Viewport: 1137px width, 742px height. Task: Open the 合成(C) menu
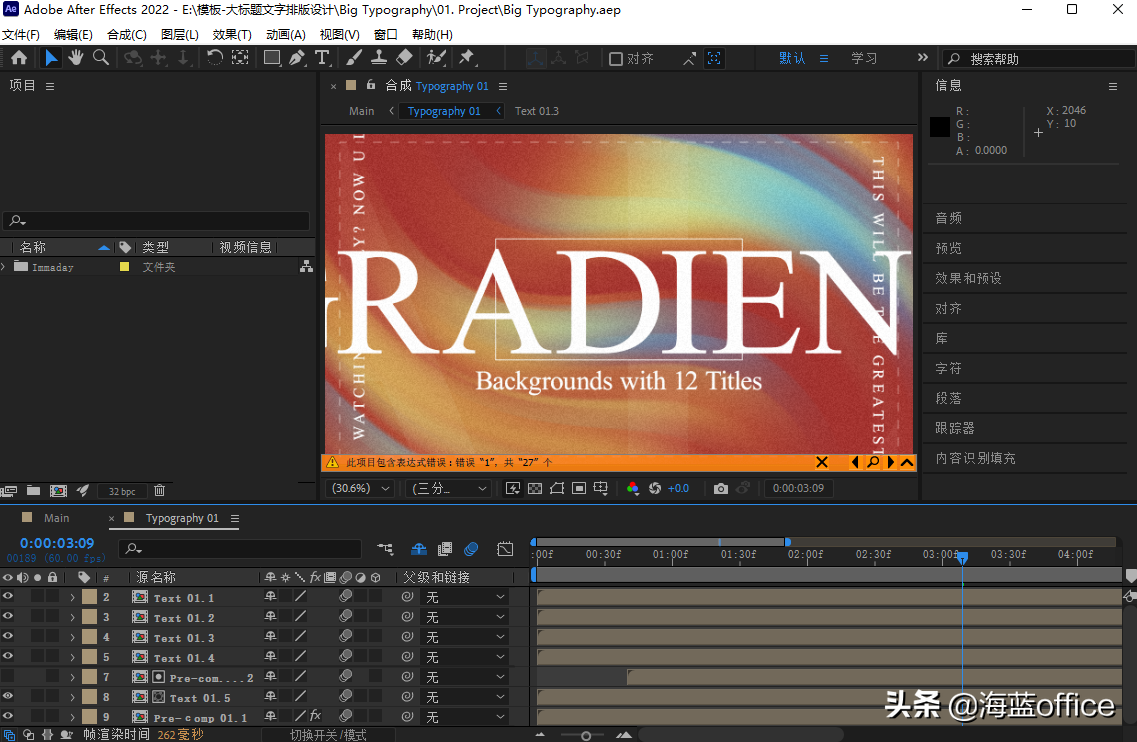tap(127, 35)
